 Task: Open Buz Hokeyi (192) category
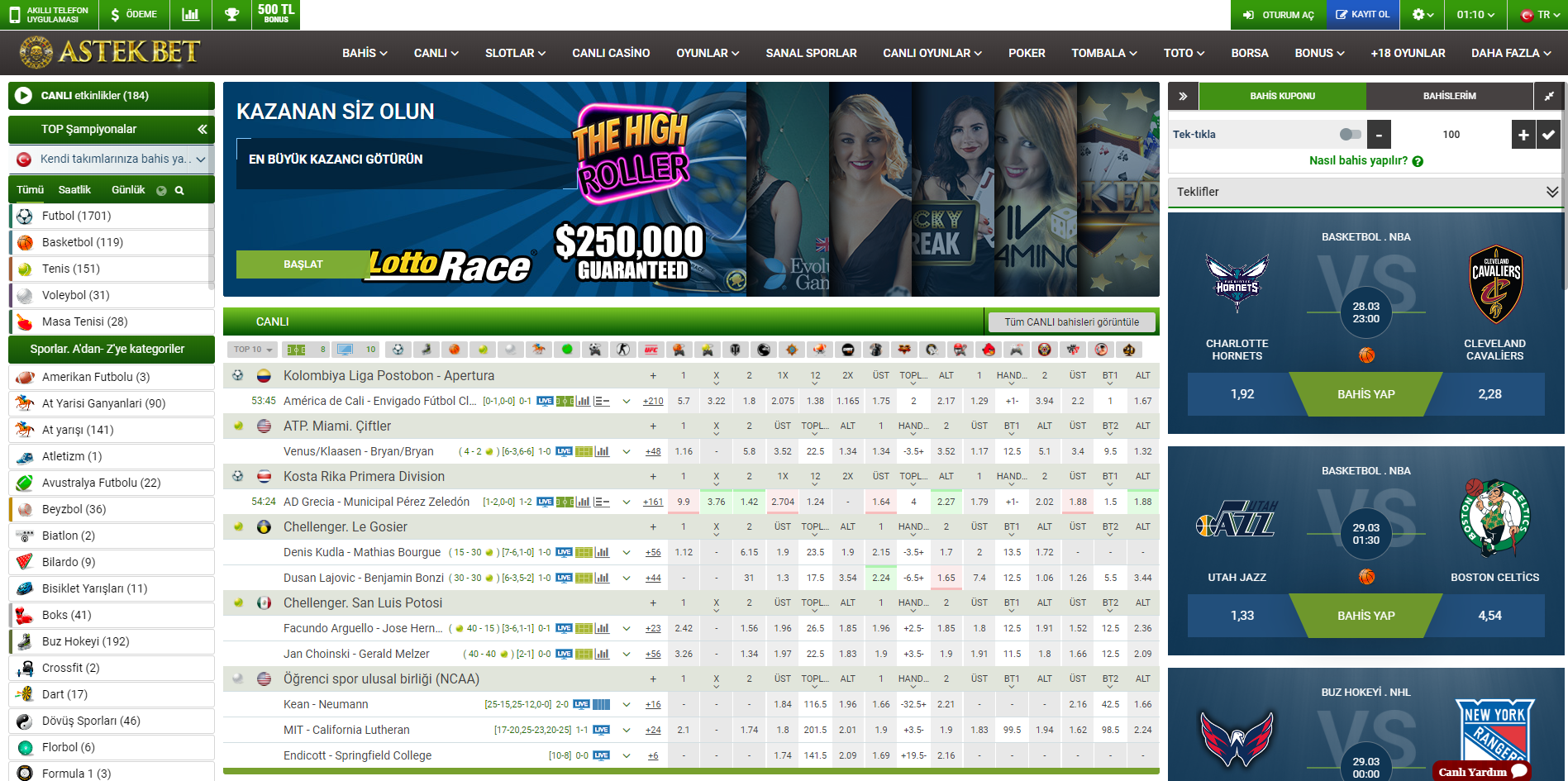point(112,641)
